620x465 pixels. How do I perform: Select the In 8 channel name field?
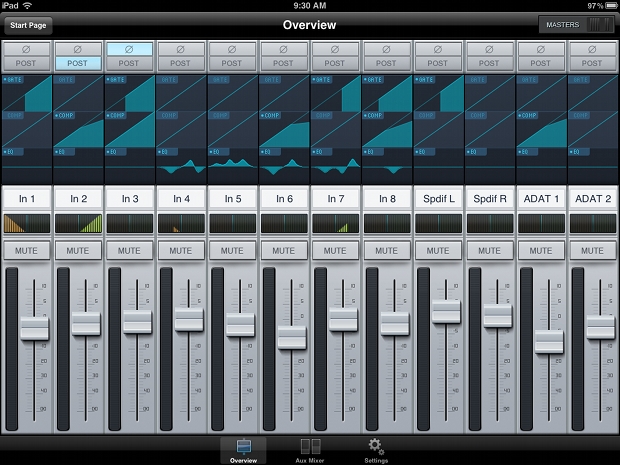point(387,198)
